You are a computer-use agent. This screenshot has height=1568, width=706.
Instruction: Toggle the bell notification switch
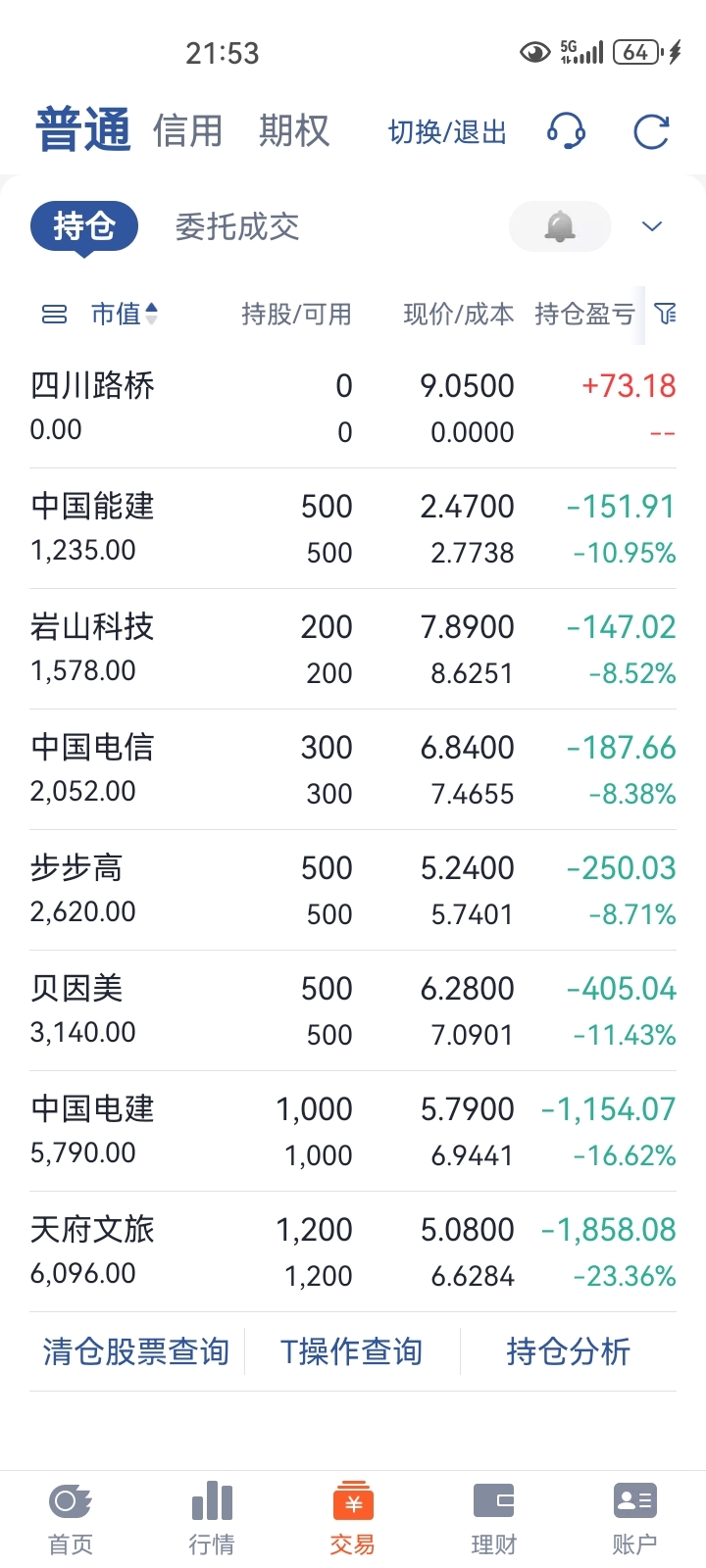click(560, 226)
